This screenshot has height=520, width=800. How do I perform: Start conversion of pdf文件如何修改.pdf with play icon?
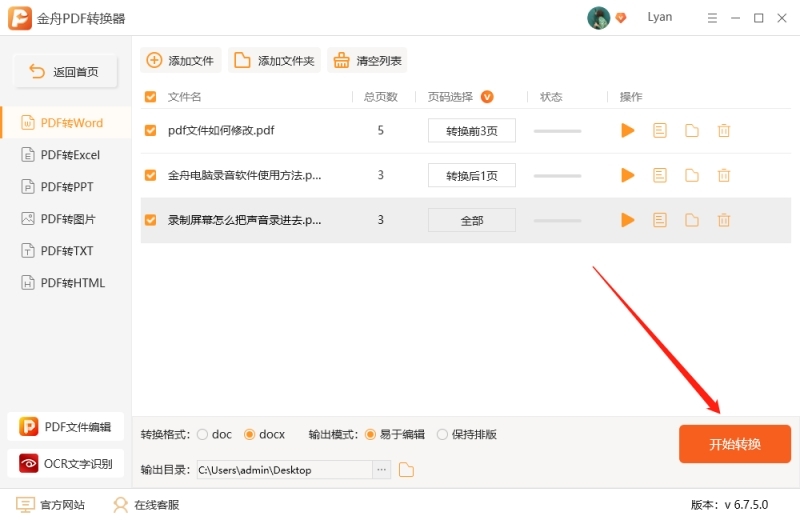click(x=628, y=130)
